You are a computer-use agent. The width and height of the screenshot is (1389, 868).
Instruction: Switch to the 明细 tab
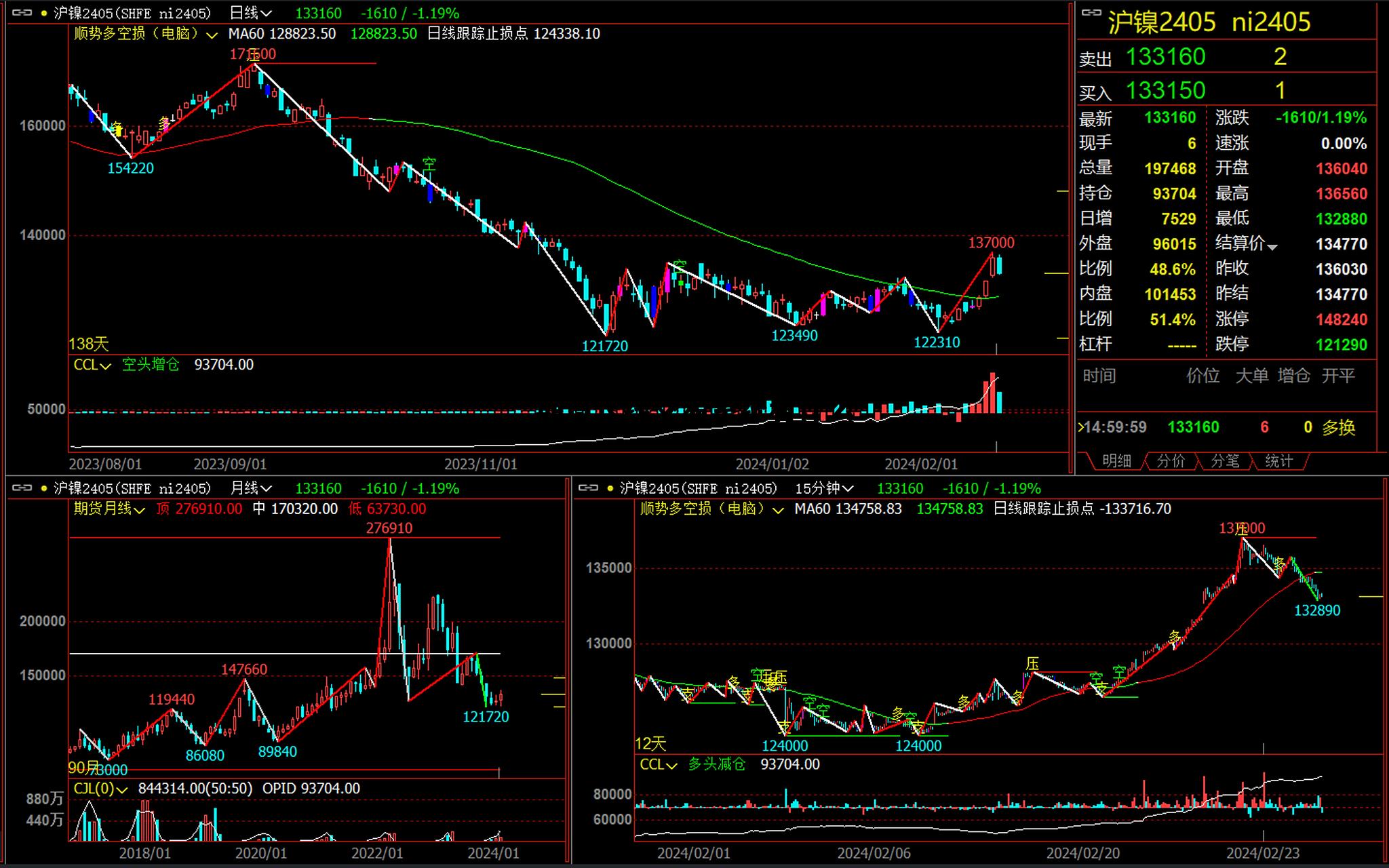point(1116,461)
